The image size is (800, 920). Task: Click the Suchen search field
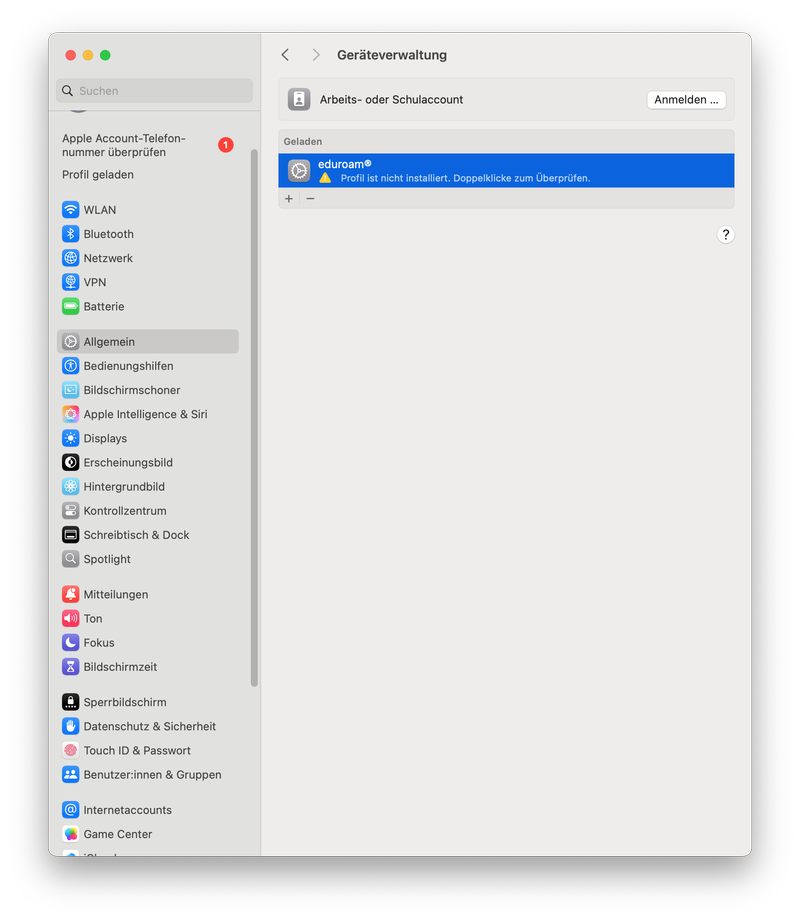[x=154, y=91]
